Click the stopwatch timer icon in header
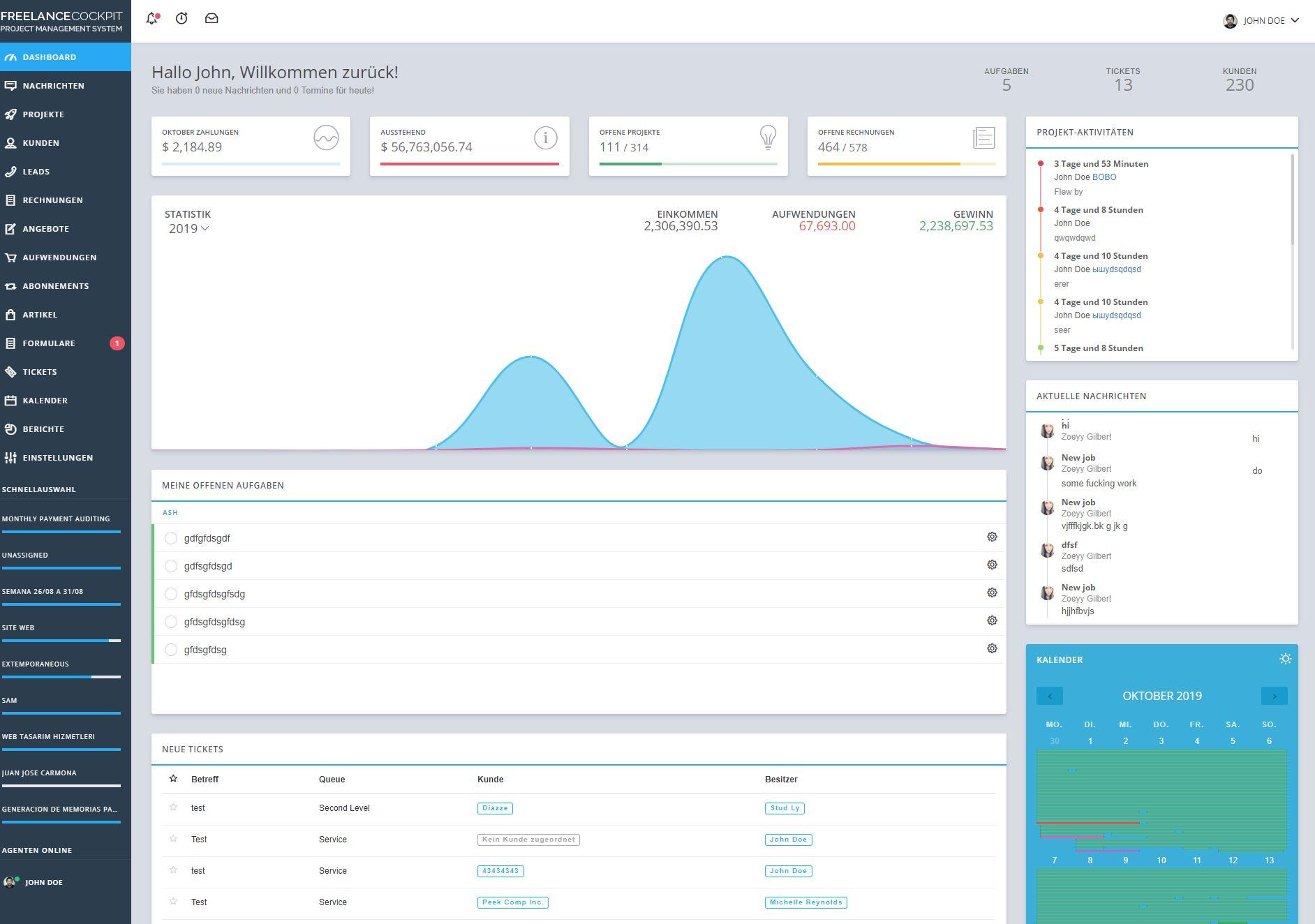Image resolution: width=1315 pixels, height=924 pixels. tap(181, 19)
